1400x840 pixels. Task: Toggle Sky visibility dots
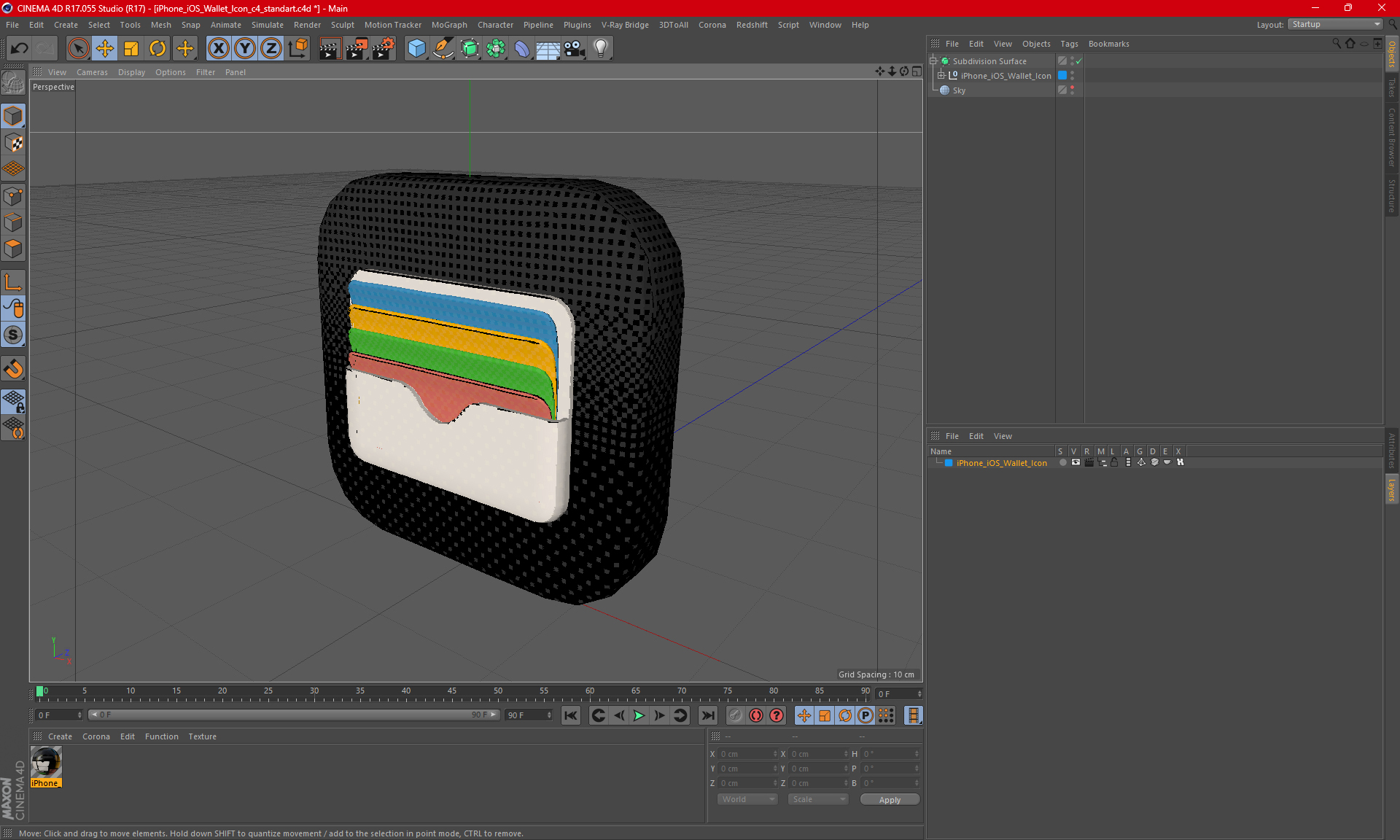1072,90
